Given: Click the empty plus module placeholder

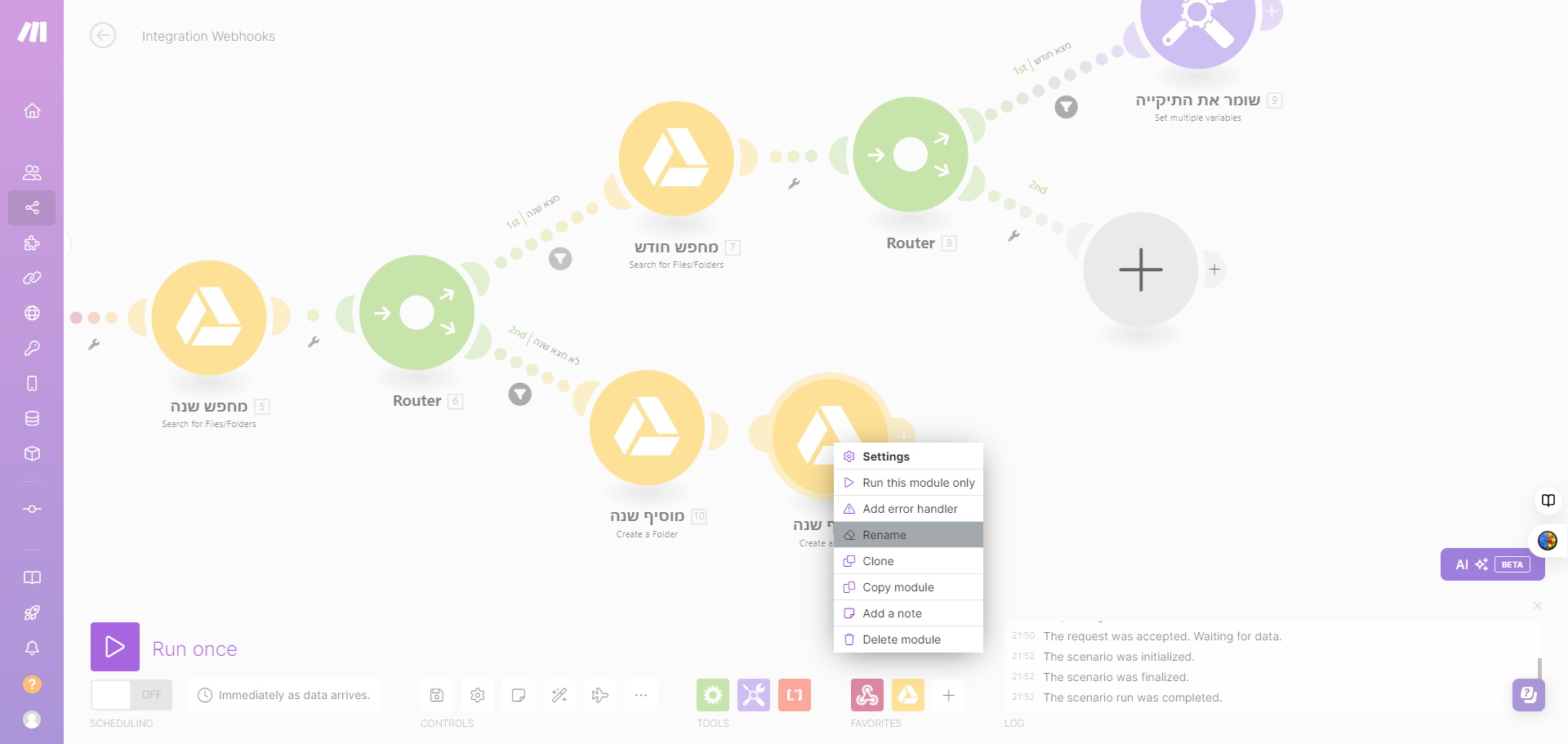Looking at the screenshot, I should [1141, 270].
